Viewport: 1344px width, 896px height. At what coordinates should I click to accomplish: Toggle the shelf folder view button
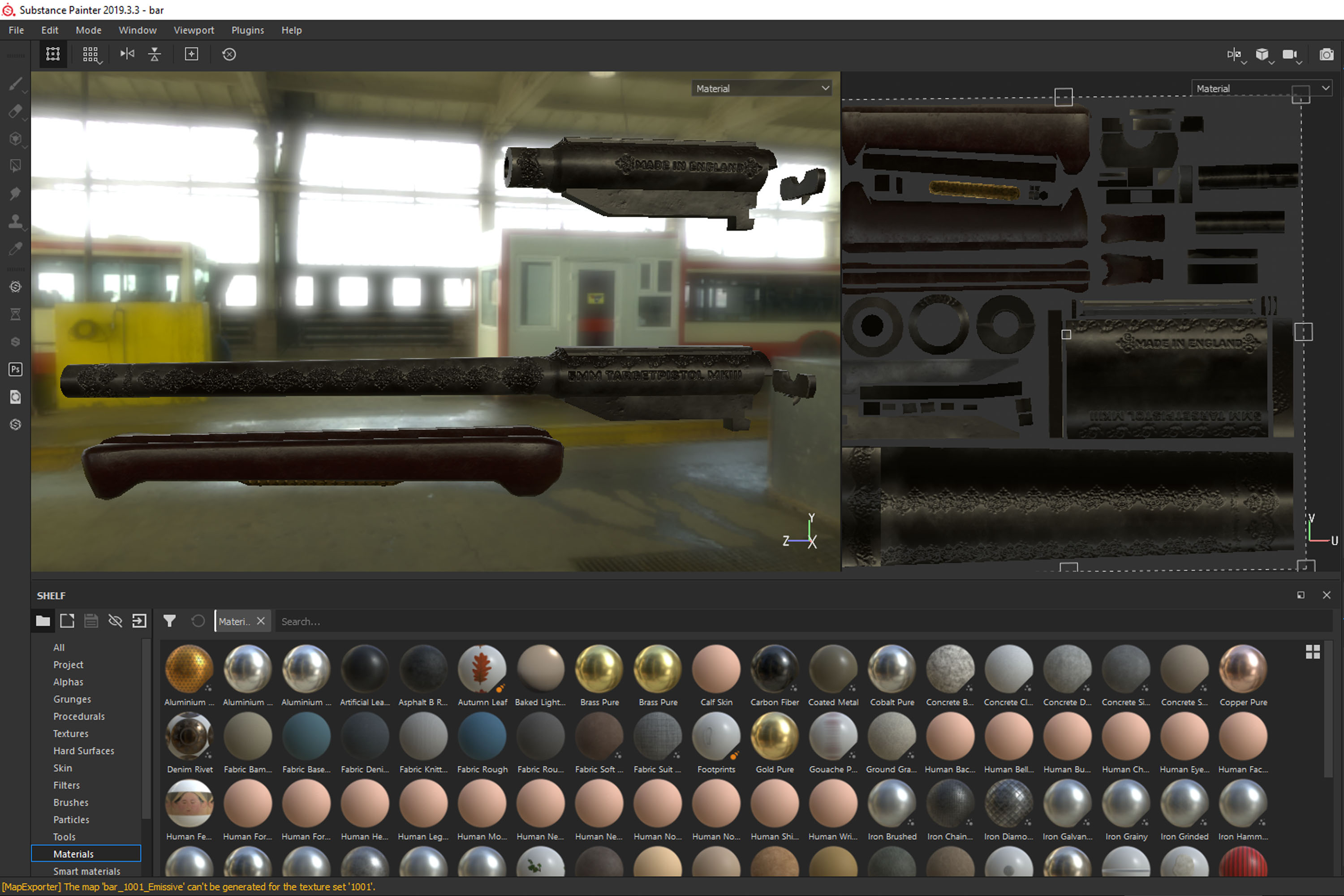[x=43, y=621]
